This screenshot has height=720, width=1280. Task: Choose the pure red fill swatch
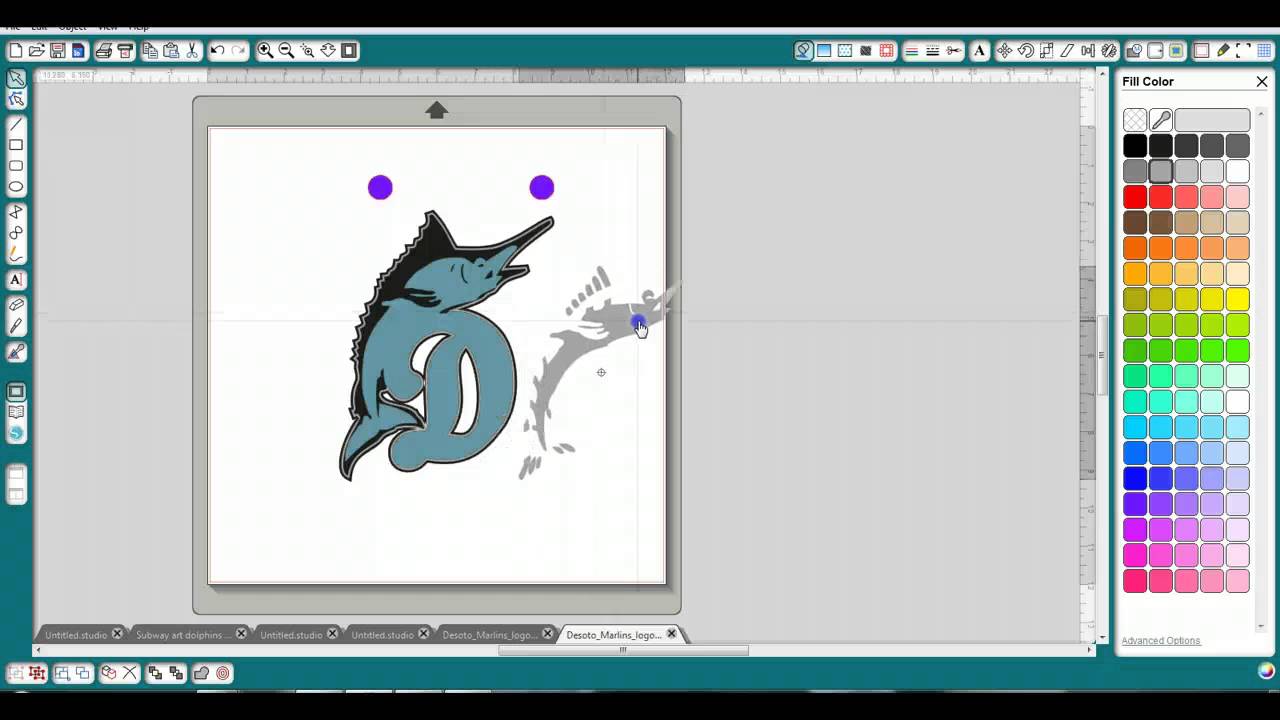coord(1135,197)
